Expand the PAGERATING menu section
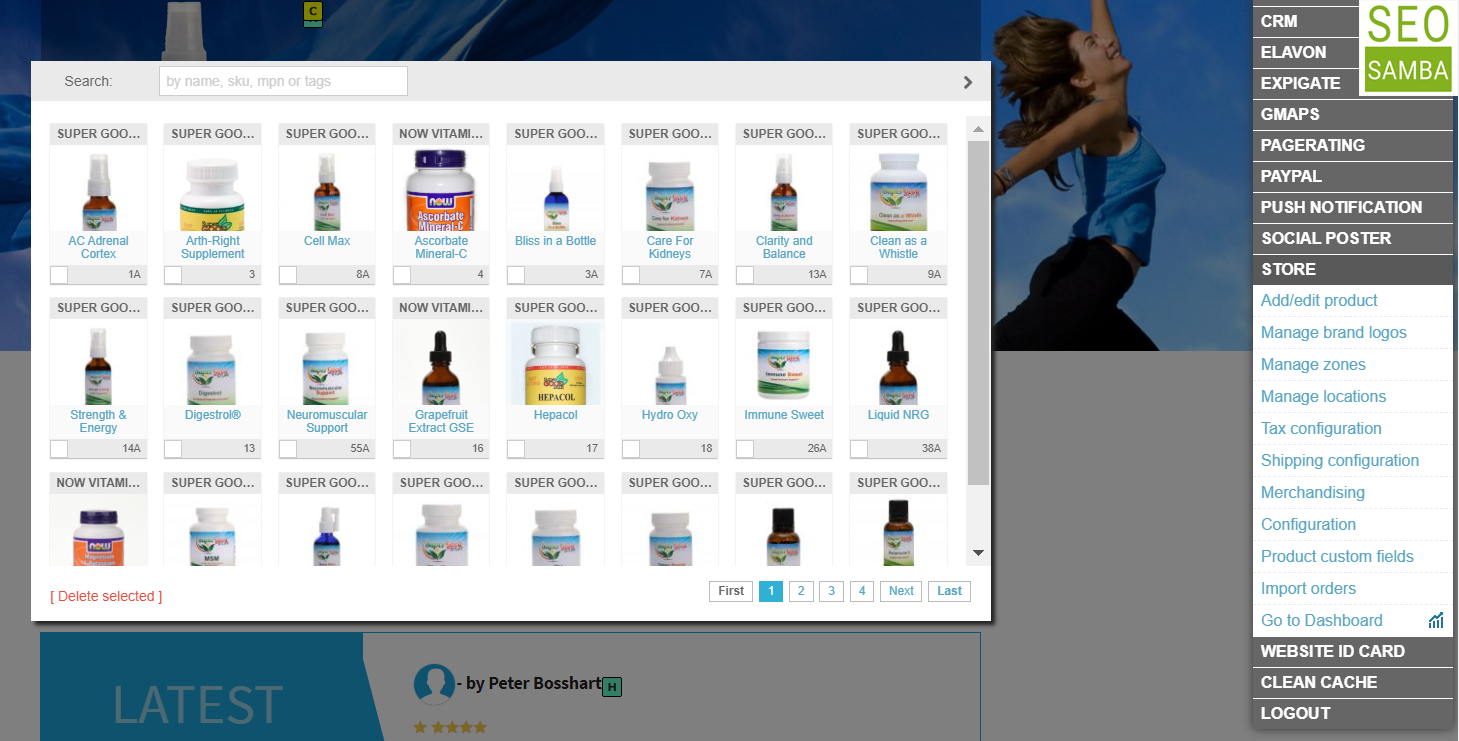This screenshot has width=1459, height=741. pyautogui.click(x=1353, y=145)
